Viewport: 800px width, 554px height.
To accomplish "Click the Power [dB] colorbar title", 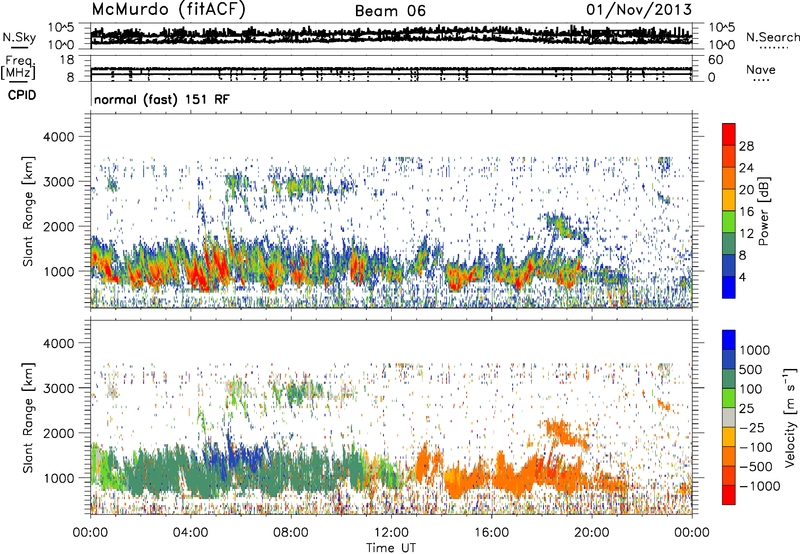I will 763,211.
